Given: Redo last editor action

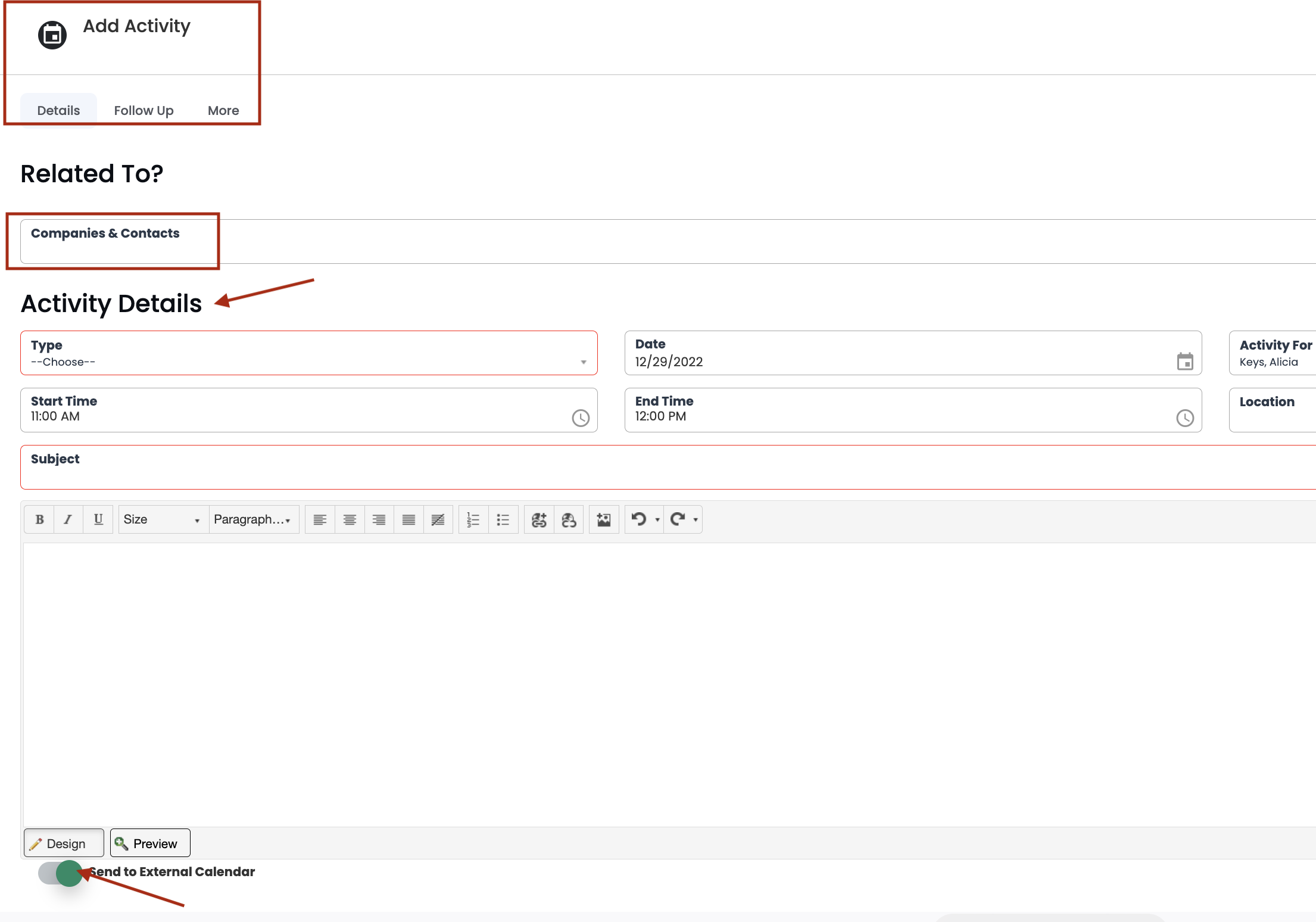Looking at the screenshot, I should coord(678,519).
